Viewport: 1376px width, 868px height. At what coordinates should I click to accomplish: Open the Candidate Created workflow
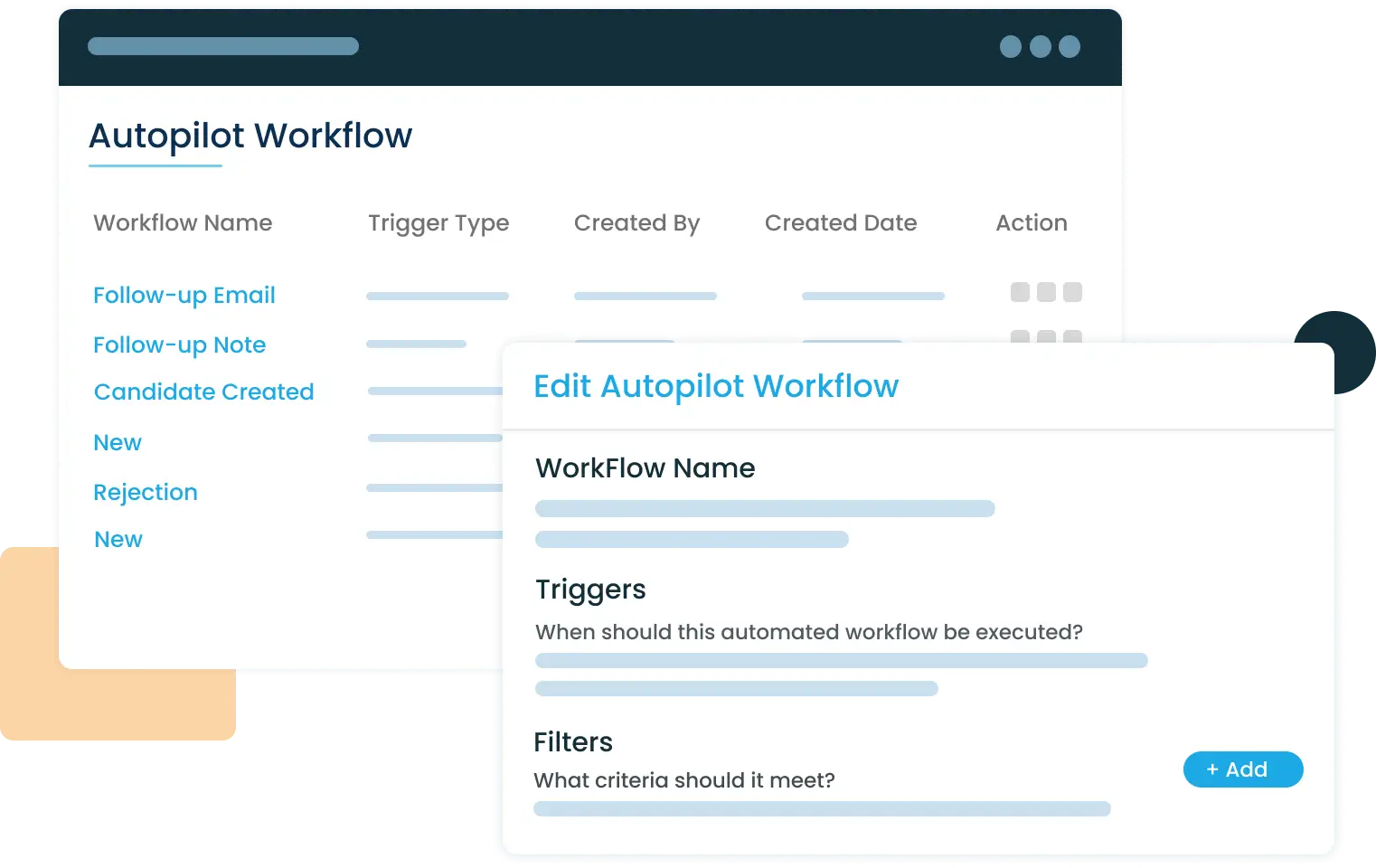[204, 392]
